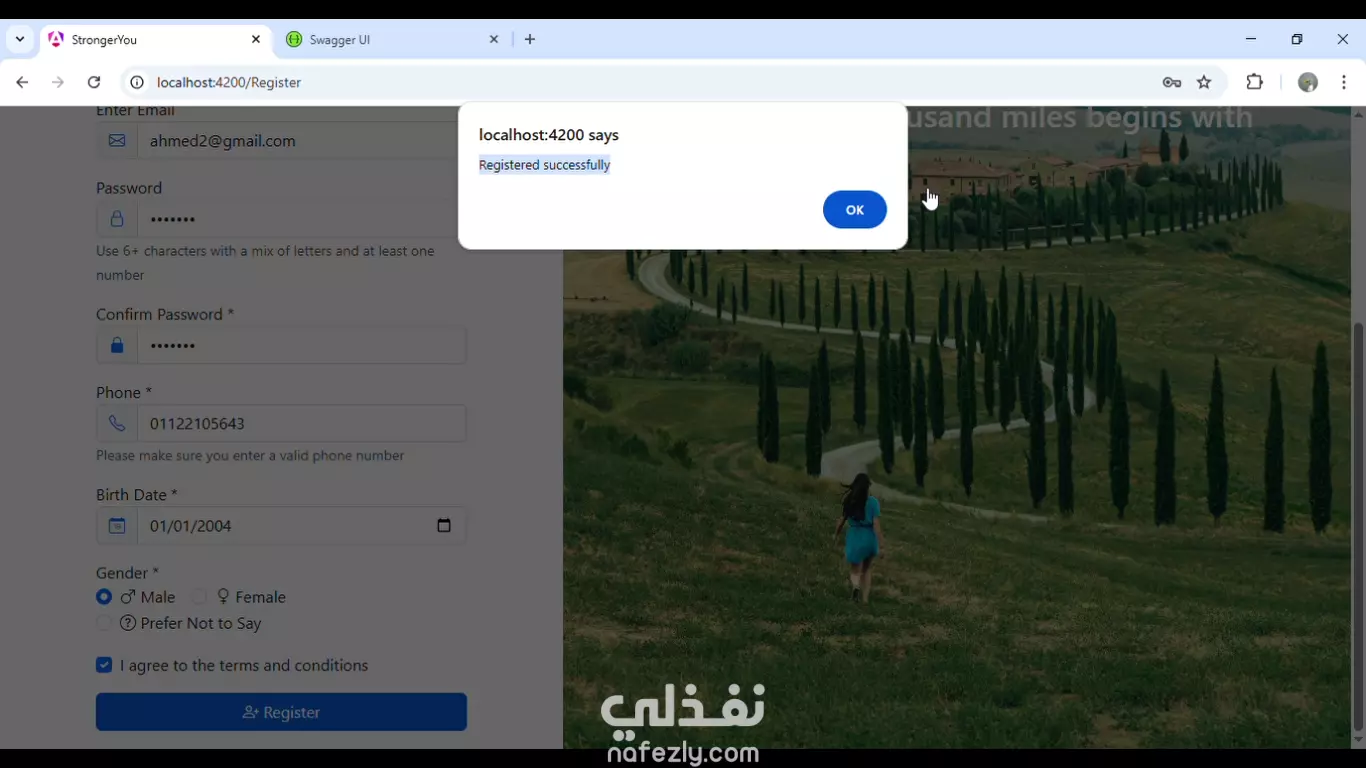Restore down the browser window
Screen dimensions: 1366x768
tap(1297, 39)
